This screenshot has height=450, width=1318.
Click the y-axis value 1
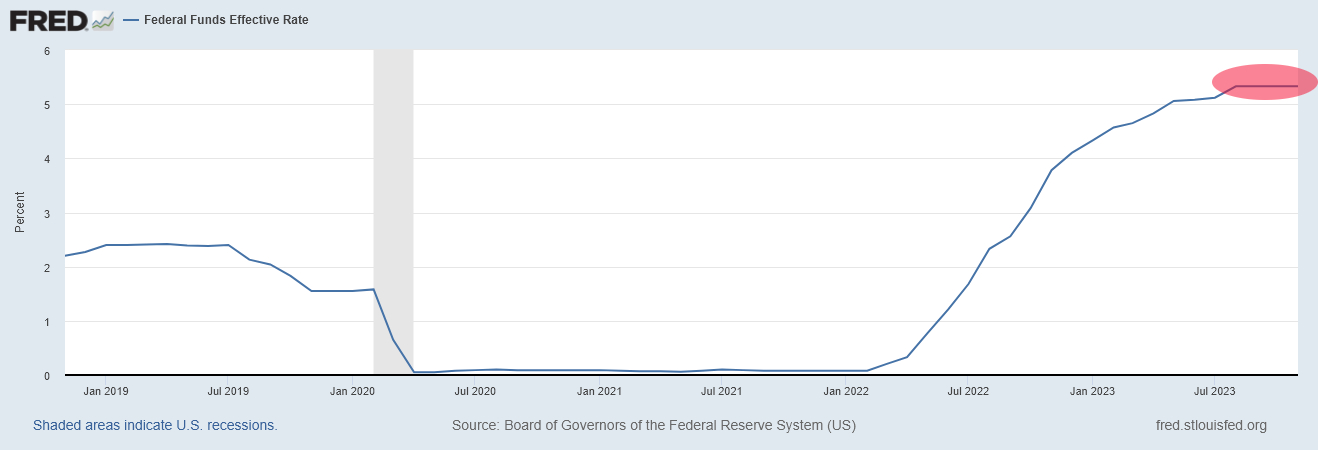(47, 322)
